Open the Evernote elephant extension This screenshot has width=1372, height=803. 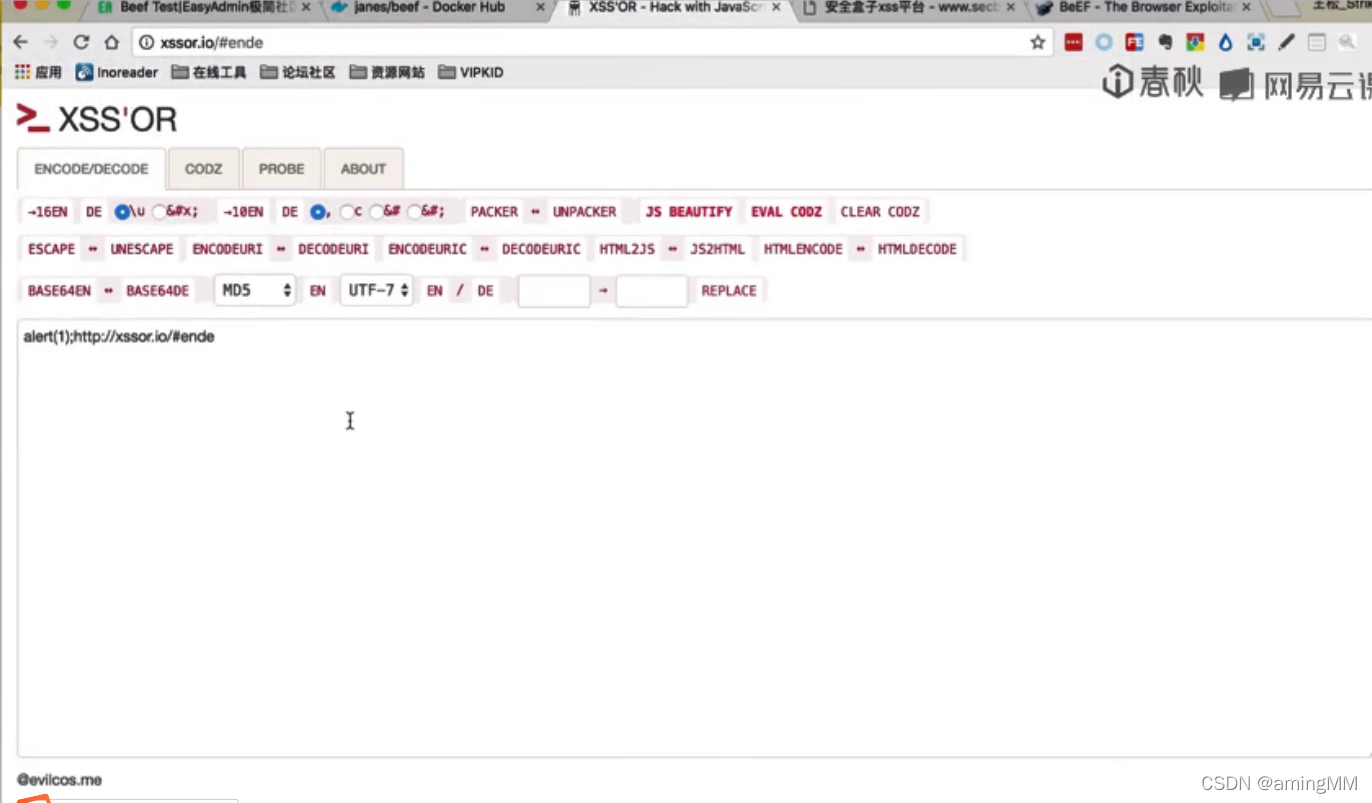[x=1165, y=43]
